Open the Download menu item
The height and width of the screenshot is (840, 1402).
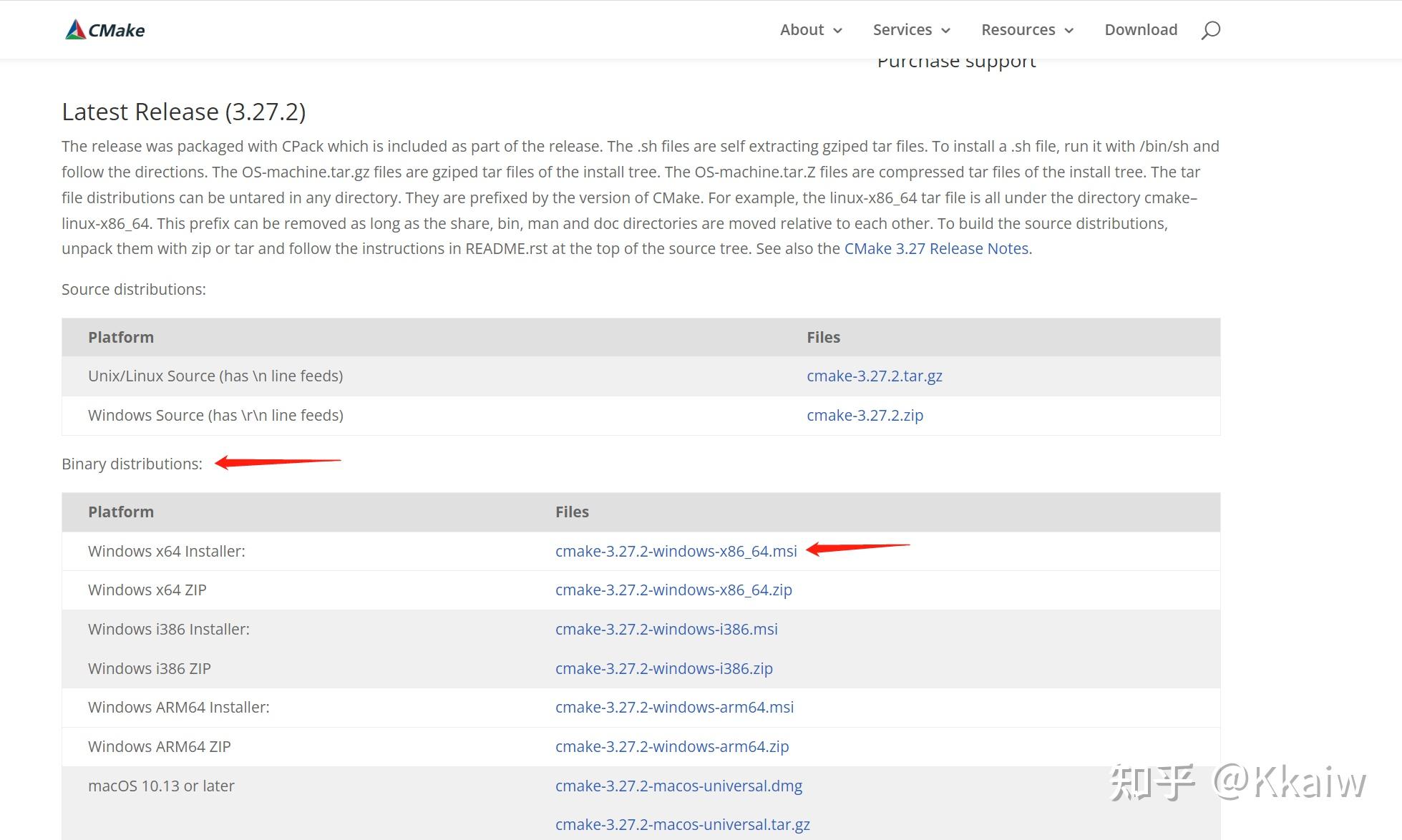tap(1141, 30)
